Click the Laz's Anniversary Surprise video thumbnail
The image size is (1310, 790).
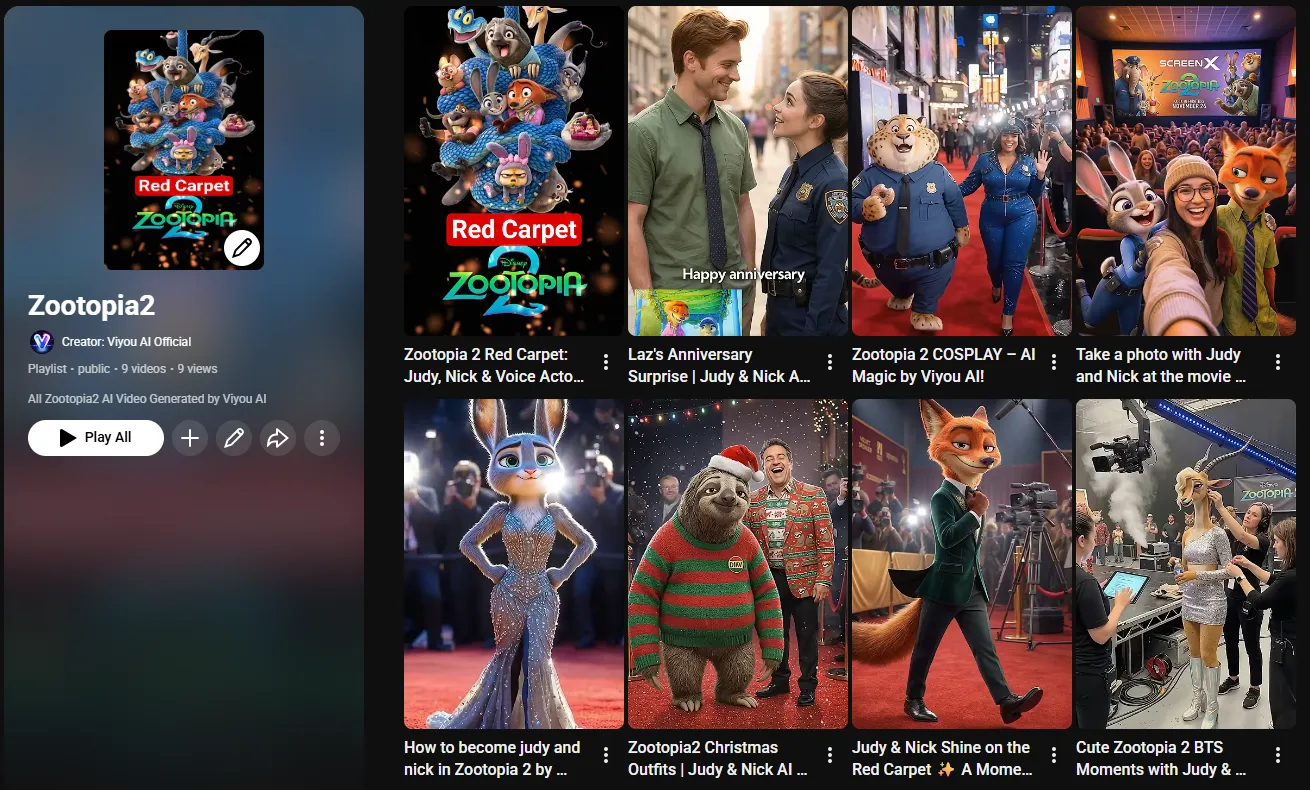click(x=737, y=170)
